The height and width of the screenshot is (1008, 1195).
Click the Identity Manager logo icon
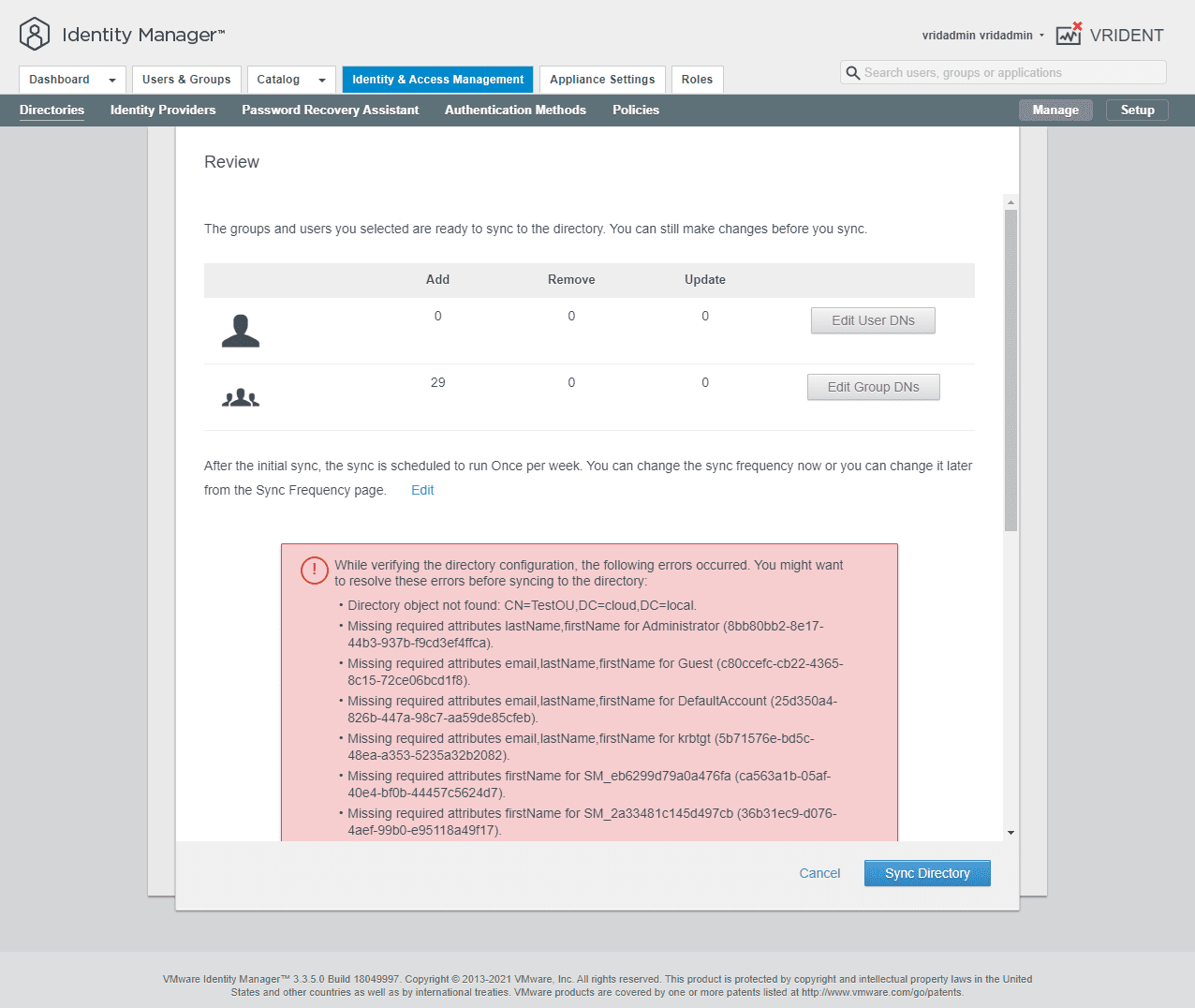(35, 35)
